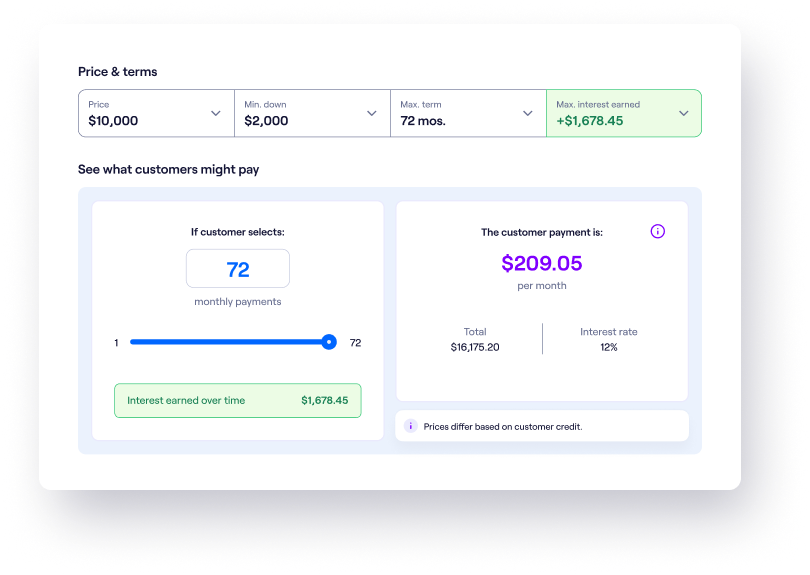Click the $1,678.45 value in green banner
The width and height of the screenshot is (810, 575).
point(324,400)
